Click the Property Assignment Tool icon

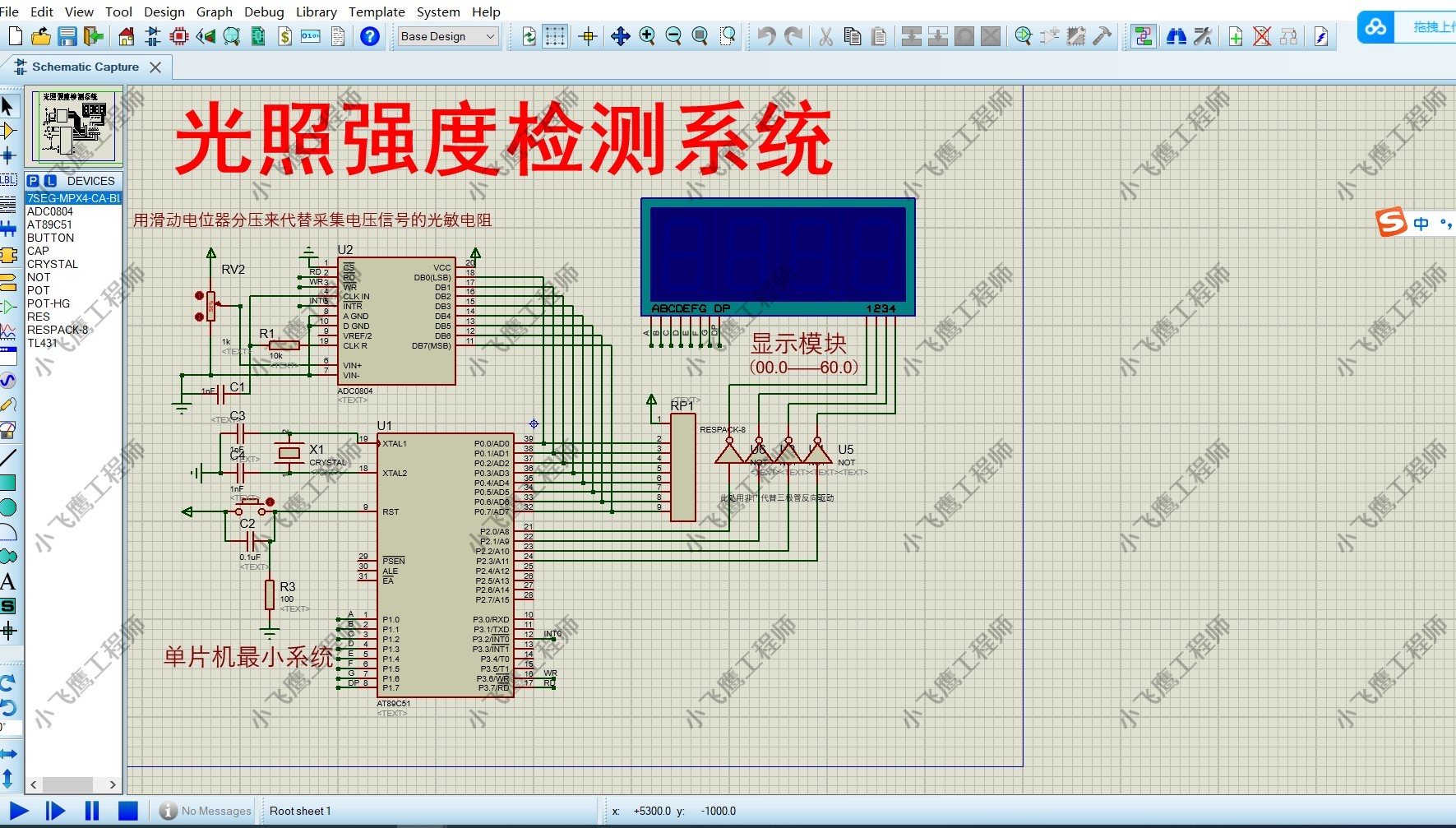(x=1203, y=36)
